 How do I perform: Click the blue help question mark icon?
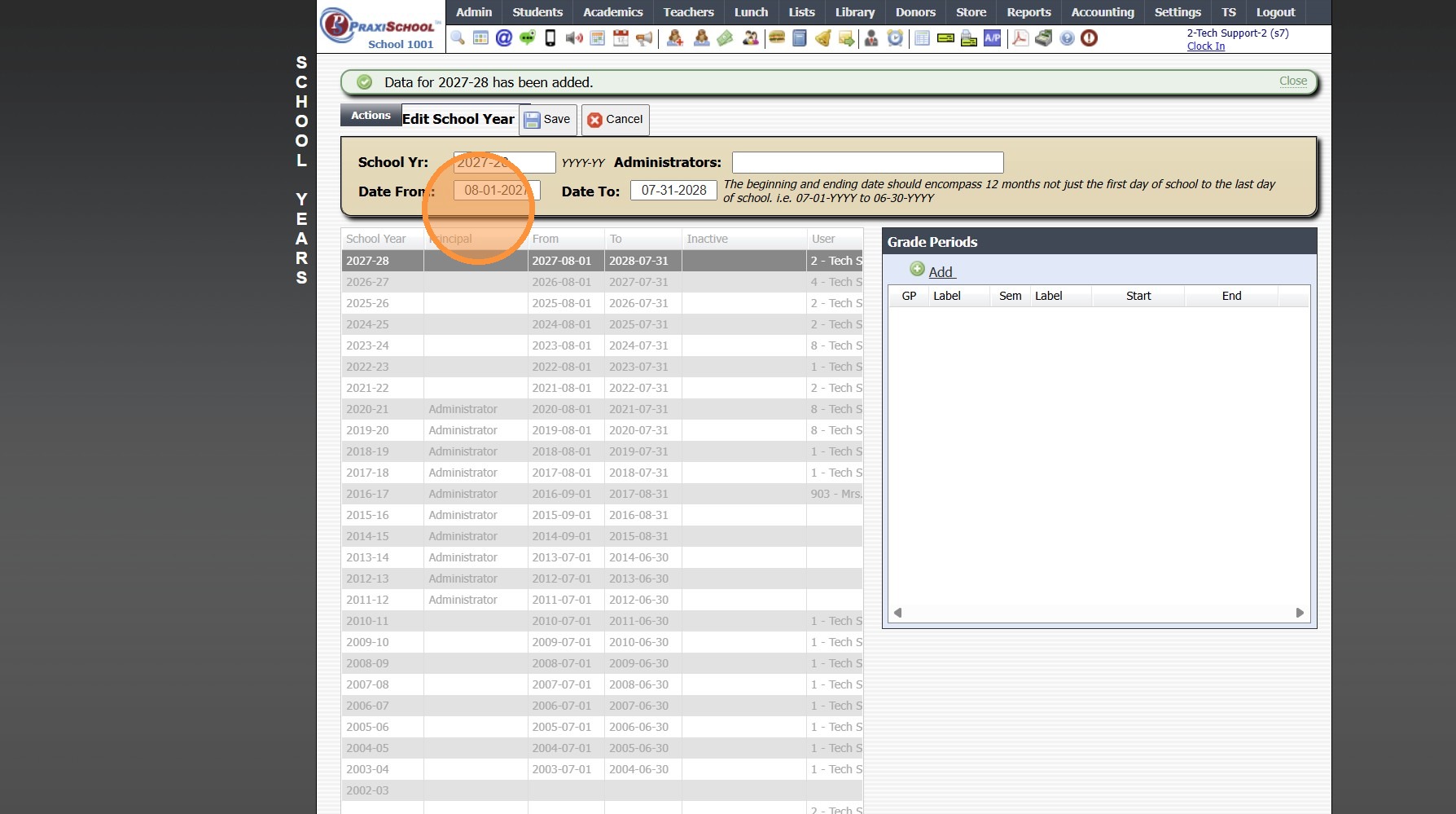point(1067,38)
